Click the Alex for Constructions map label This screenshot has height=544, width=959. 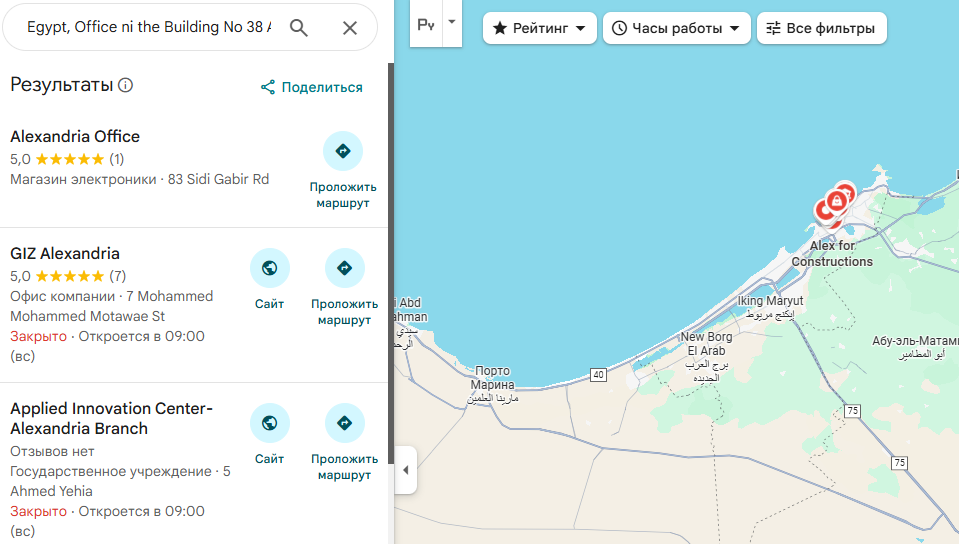(832, 253)
